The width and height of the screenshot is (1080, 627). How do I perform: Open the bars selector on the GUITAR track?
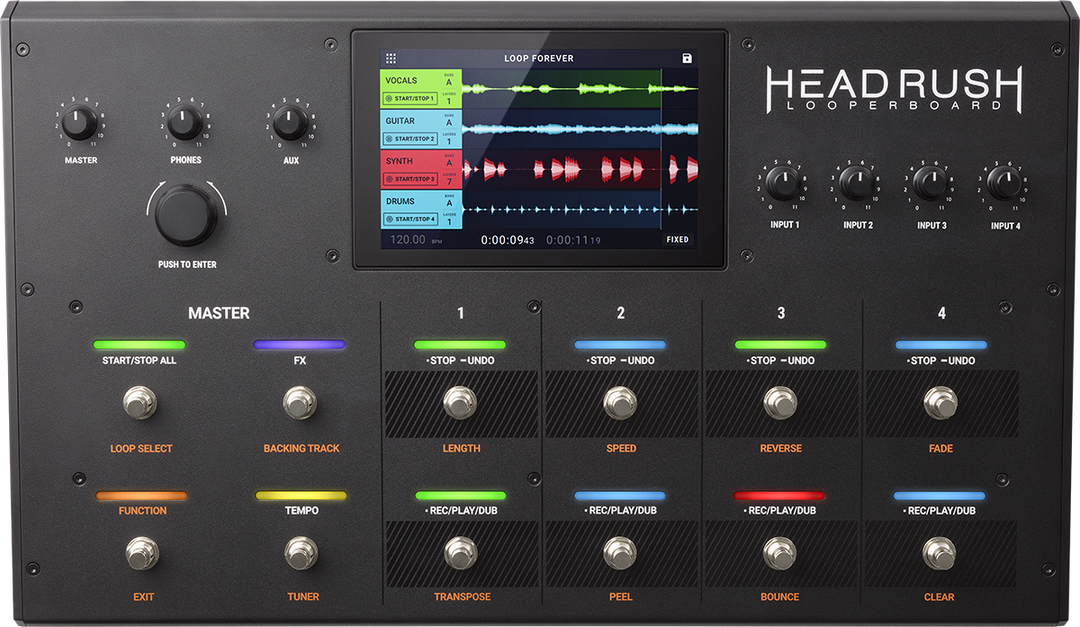[x=449, y=122]
